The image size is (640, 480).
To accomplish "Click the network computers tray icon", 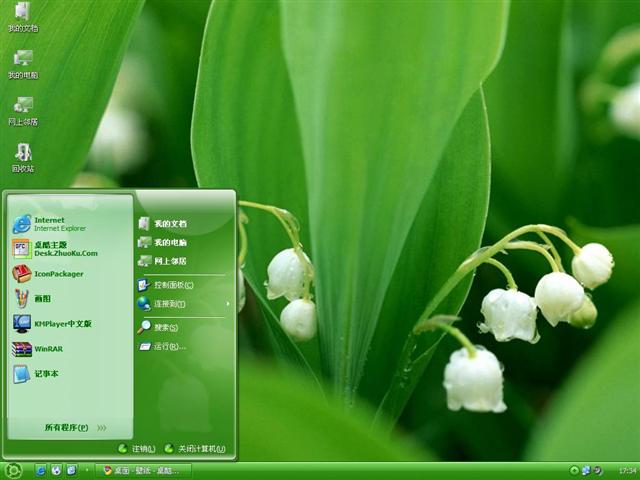I will click(x=586, y=471).
